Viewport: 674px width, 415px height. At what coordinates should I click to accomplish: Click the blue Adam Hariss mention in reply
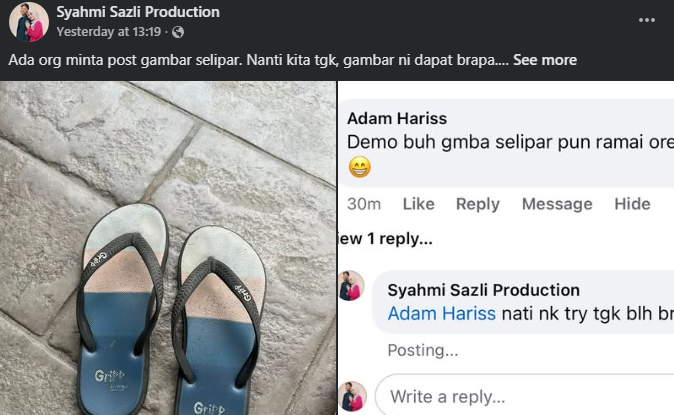(x=441, y=314)
